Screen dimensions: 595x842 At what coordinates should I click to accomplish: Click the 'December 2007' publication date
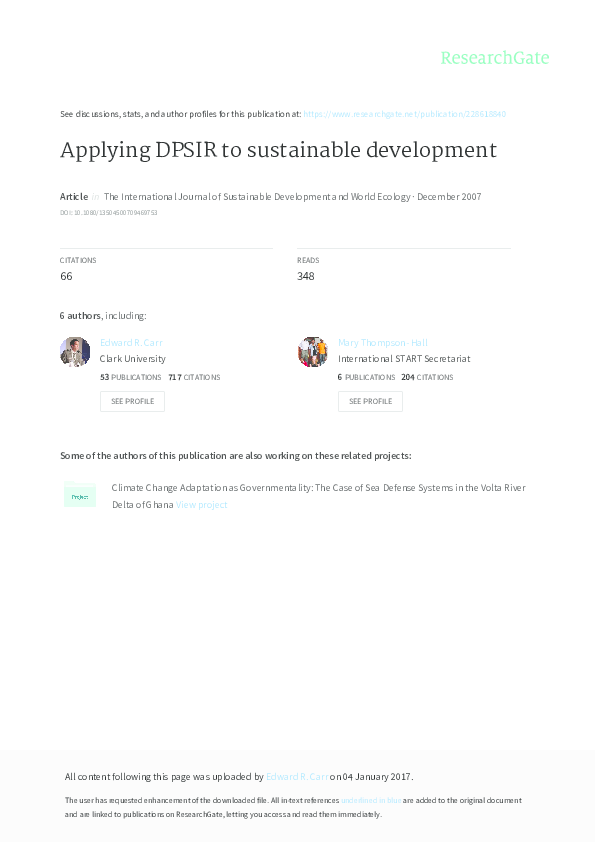(x=449, y=197)
